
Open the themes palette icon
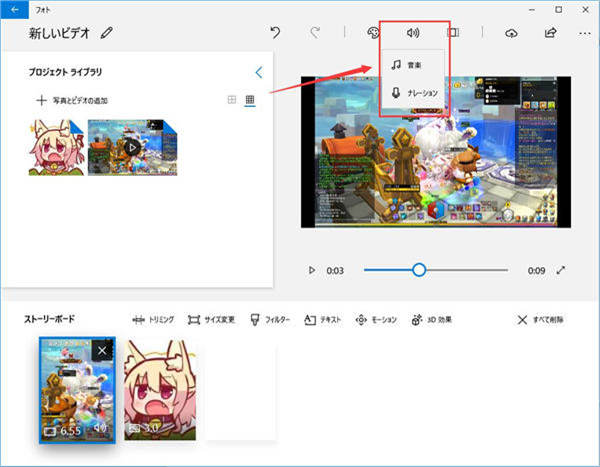tap(373, 33)
